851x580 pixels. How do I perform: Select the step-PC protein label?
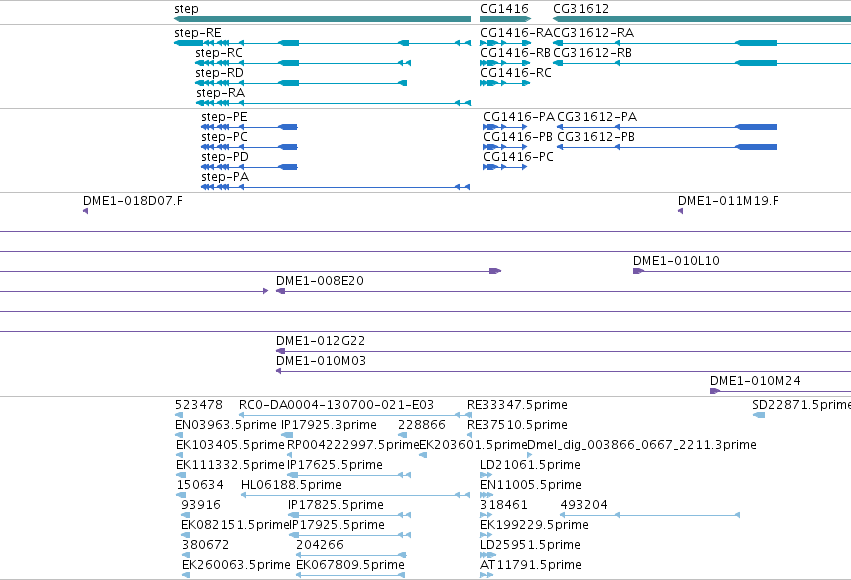tap(224, 137)
